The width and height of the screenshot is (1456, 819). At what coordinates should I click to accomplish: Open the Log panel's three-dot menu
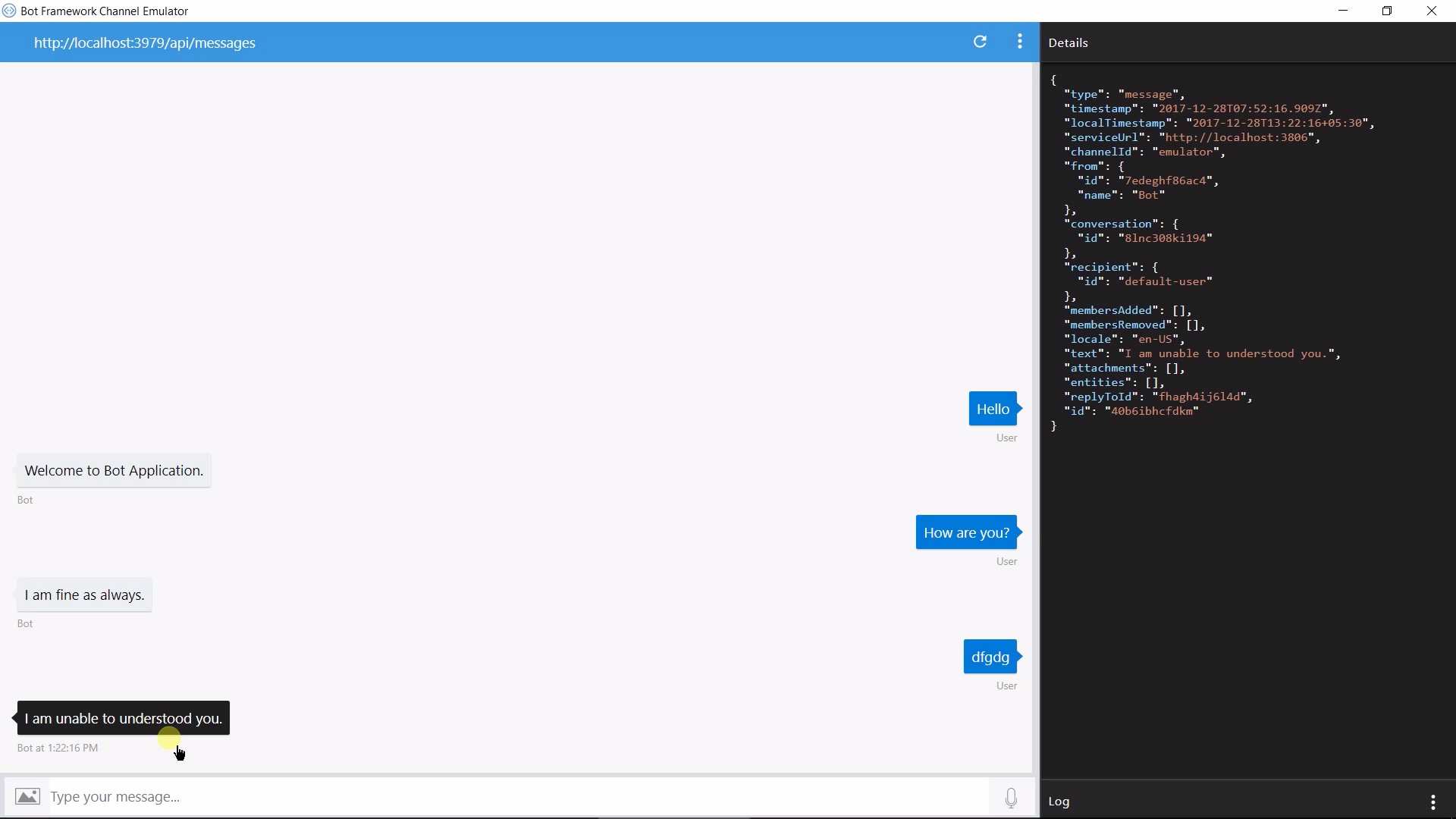(1433, 802)
